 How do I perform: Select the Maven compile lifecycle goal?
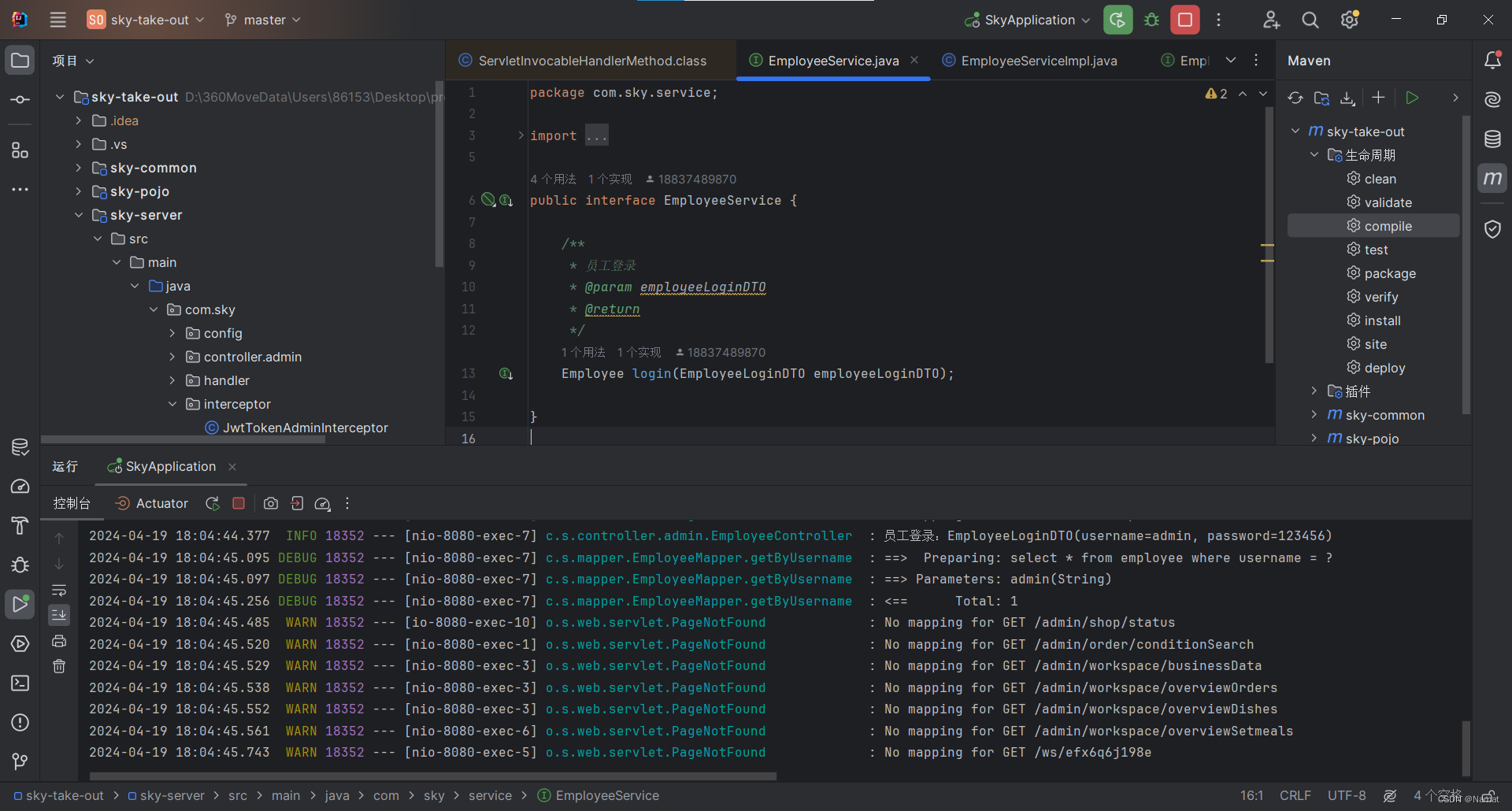(1373, 226)
